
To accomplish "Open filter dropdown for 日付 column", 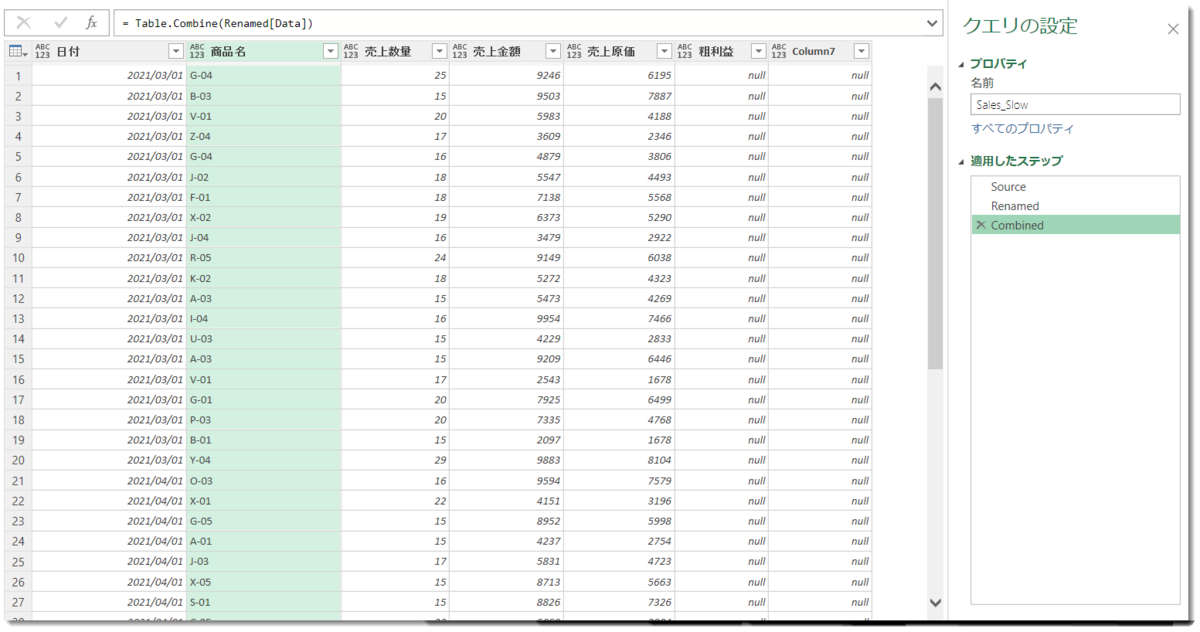I will pos(176,51).
